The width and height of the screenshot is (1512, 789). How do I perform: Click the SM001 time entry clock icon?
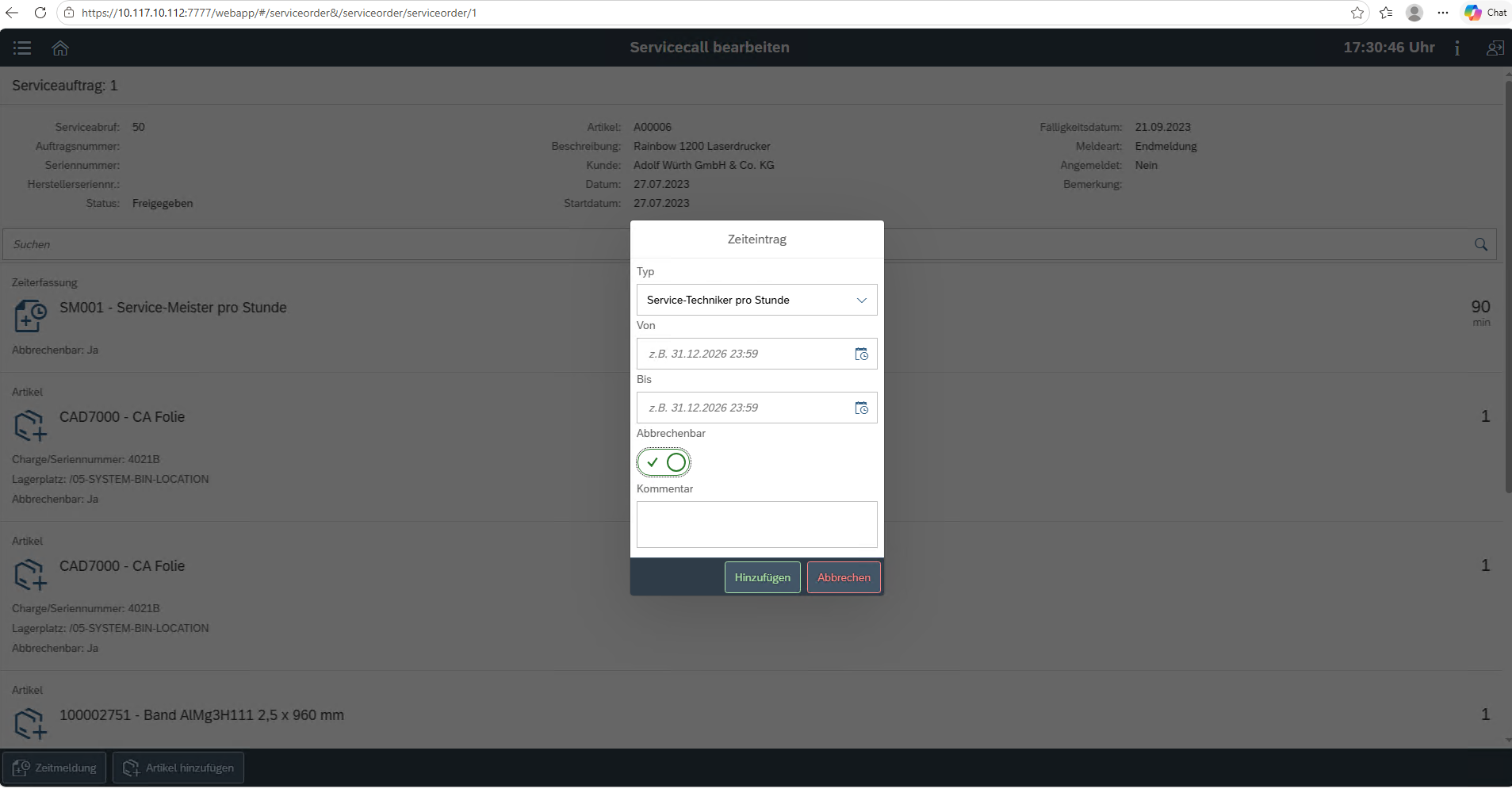click(31, 316)
